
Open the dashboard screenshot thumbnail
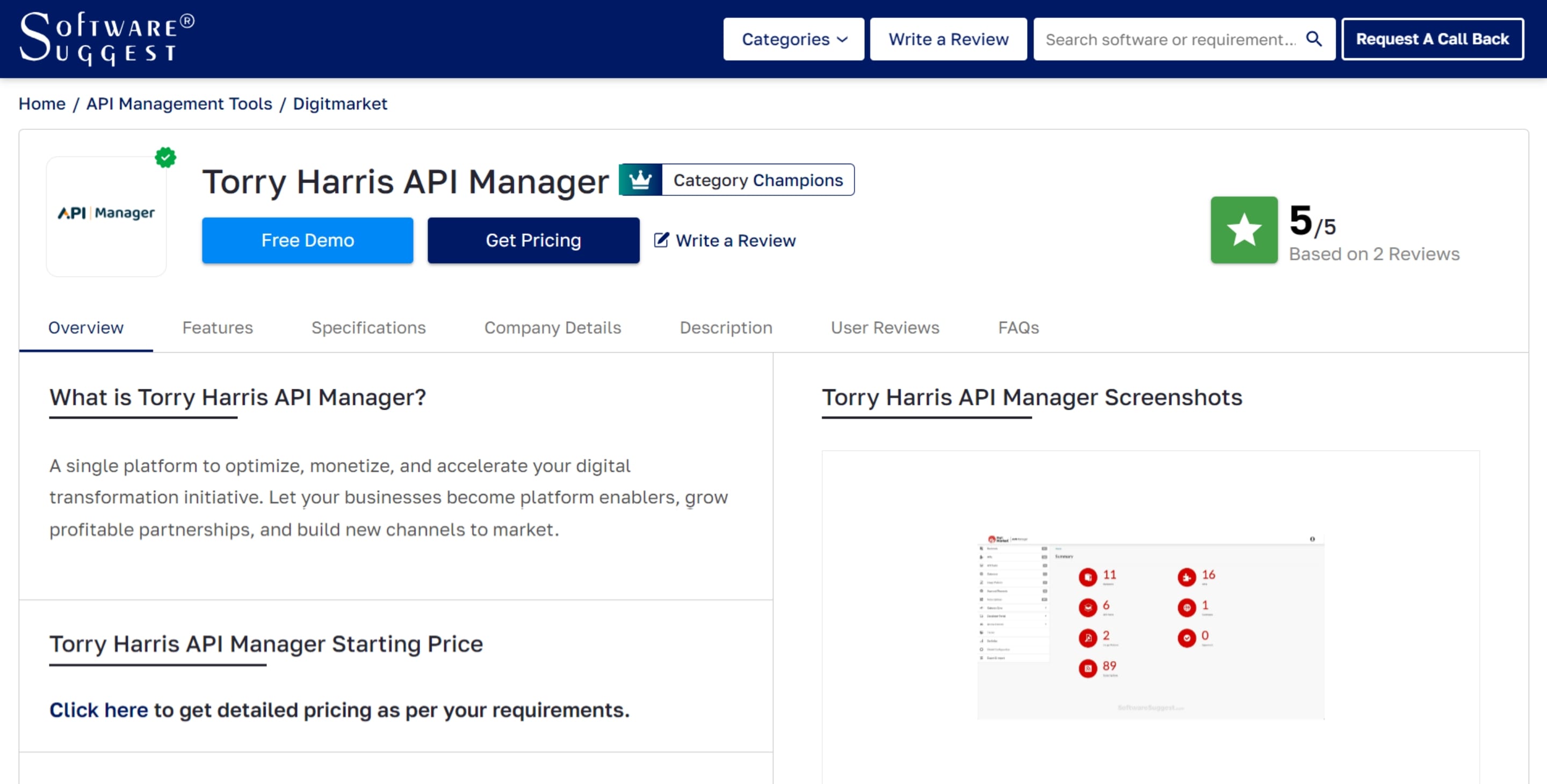click(1150, 626)
